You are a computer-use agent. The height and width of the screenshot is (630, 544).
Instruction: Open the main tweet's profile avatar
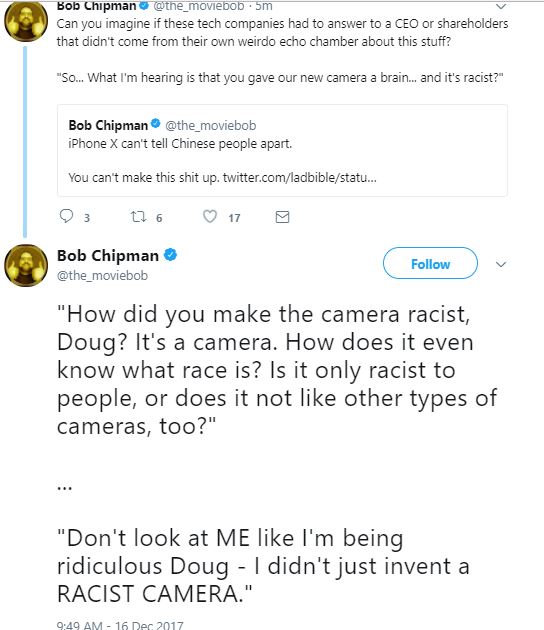26,266
